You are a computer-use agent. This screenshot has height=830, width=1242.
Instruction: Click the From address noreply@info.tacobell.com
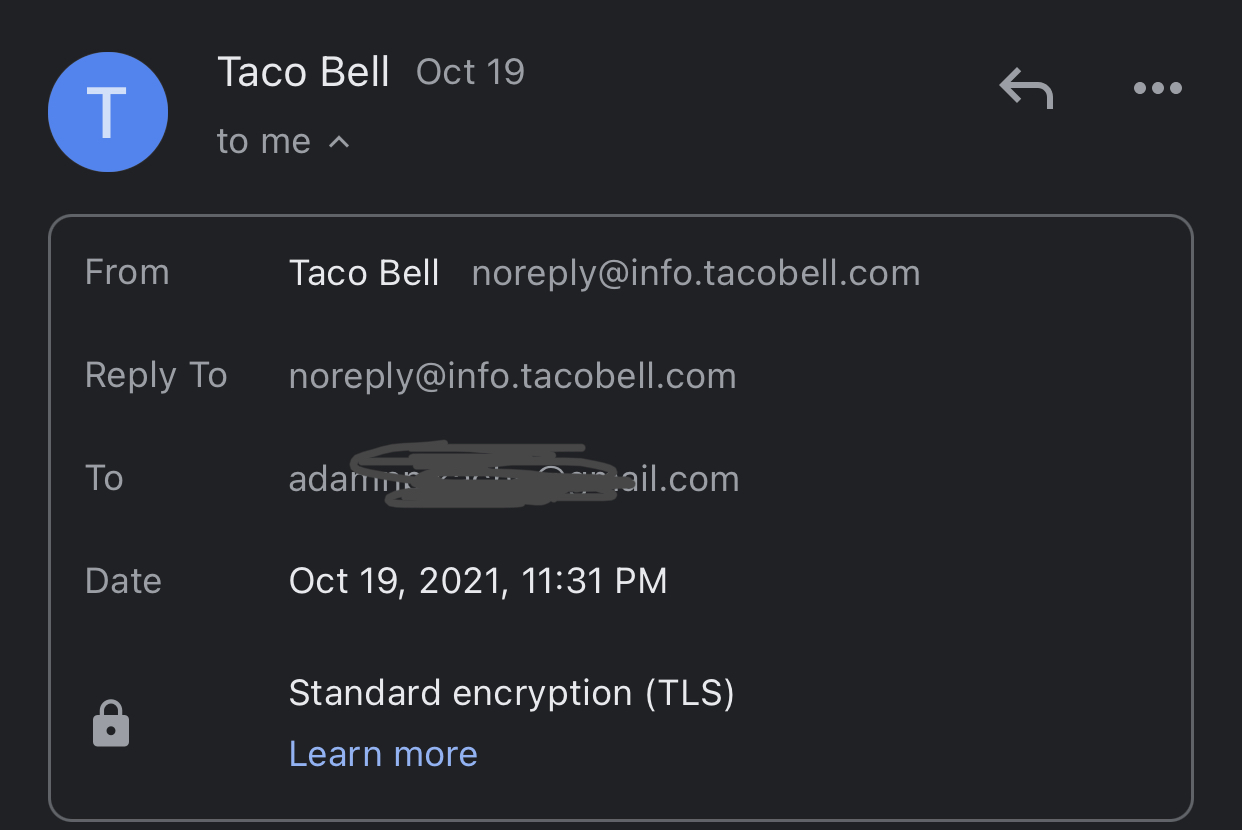click(695, 273)
